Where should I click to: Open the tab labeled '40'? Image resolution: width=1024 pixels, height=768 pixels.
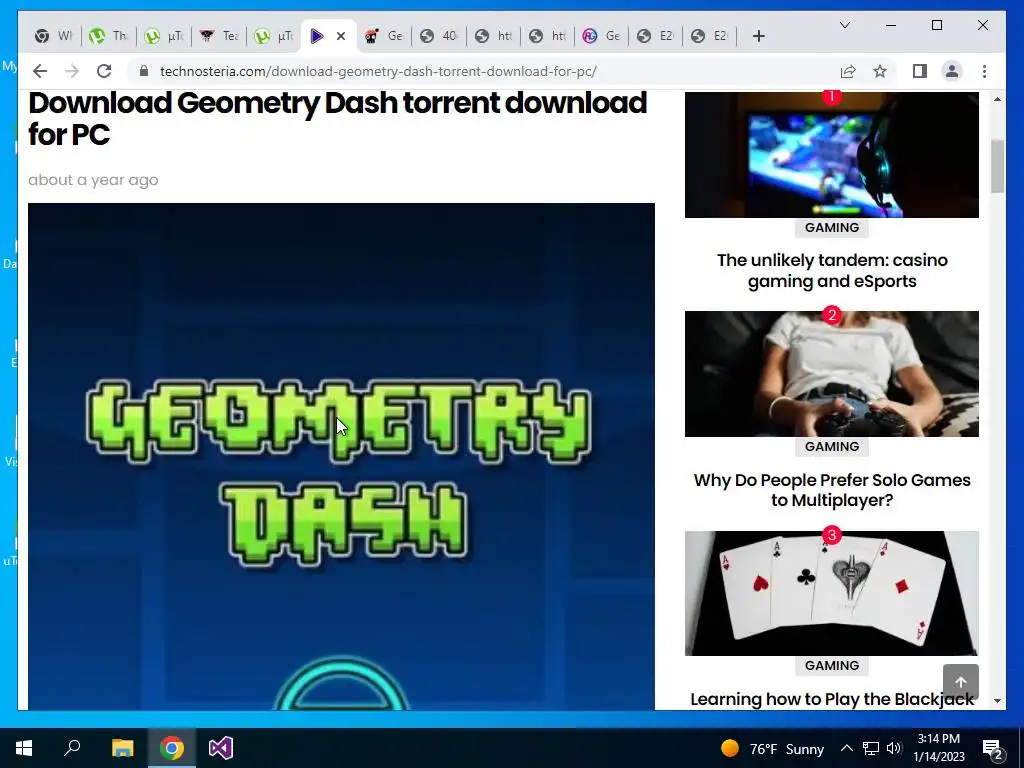[439, 36]
